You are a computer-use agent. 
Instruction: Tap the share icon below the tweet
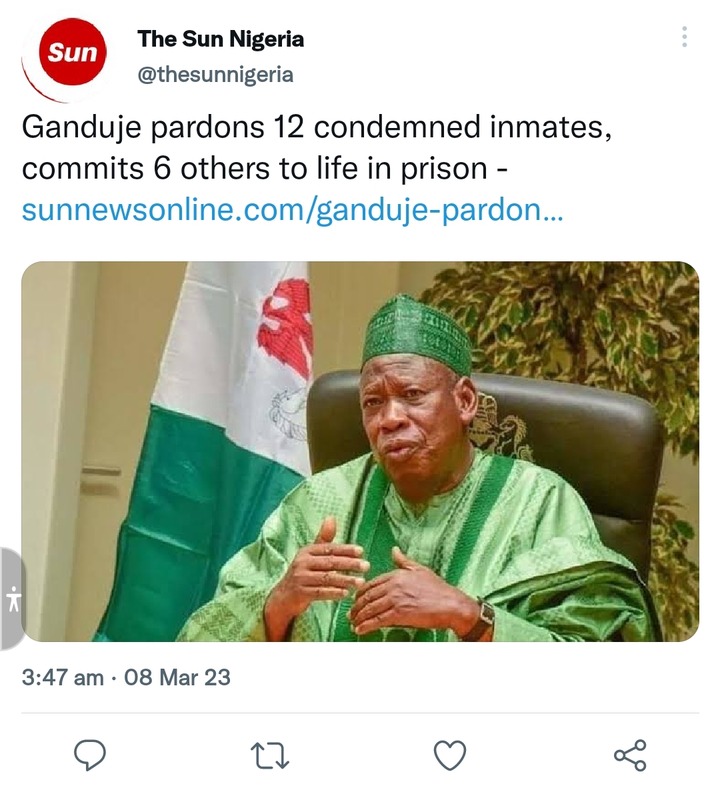(629, 753)
